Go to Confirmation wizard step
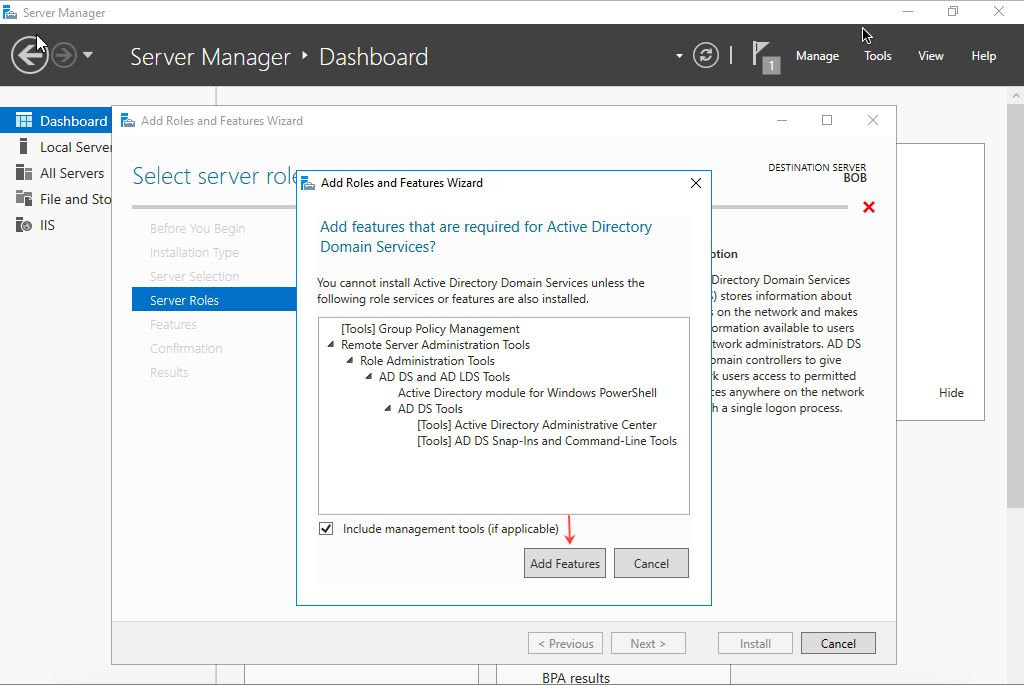This screenshot has width=1024, height=685. coord(185,349)
